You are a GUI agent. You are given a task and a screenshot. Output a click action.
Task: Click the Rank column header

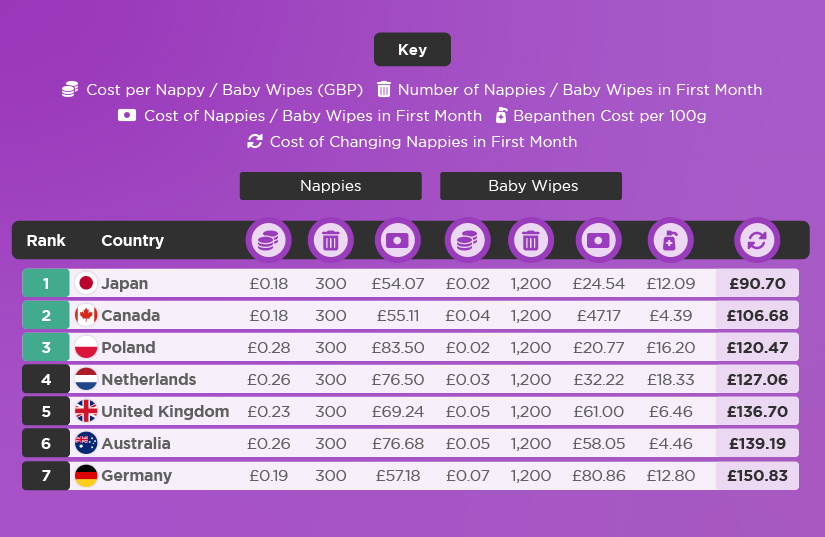(46, 240)
